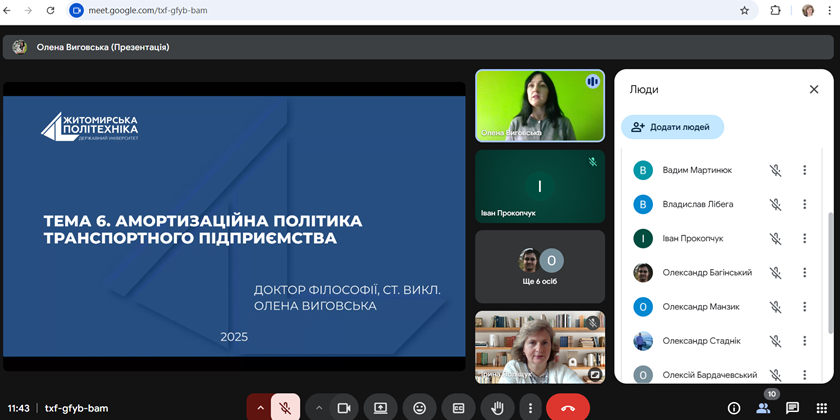Turn on closed captions
Image resolution: width=840 pixels, height=420 pixels.
[459, 408]
